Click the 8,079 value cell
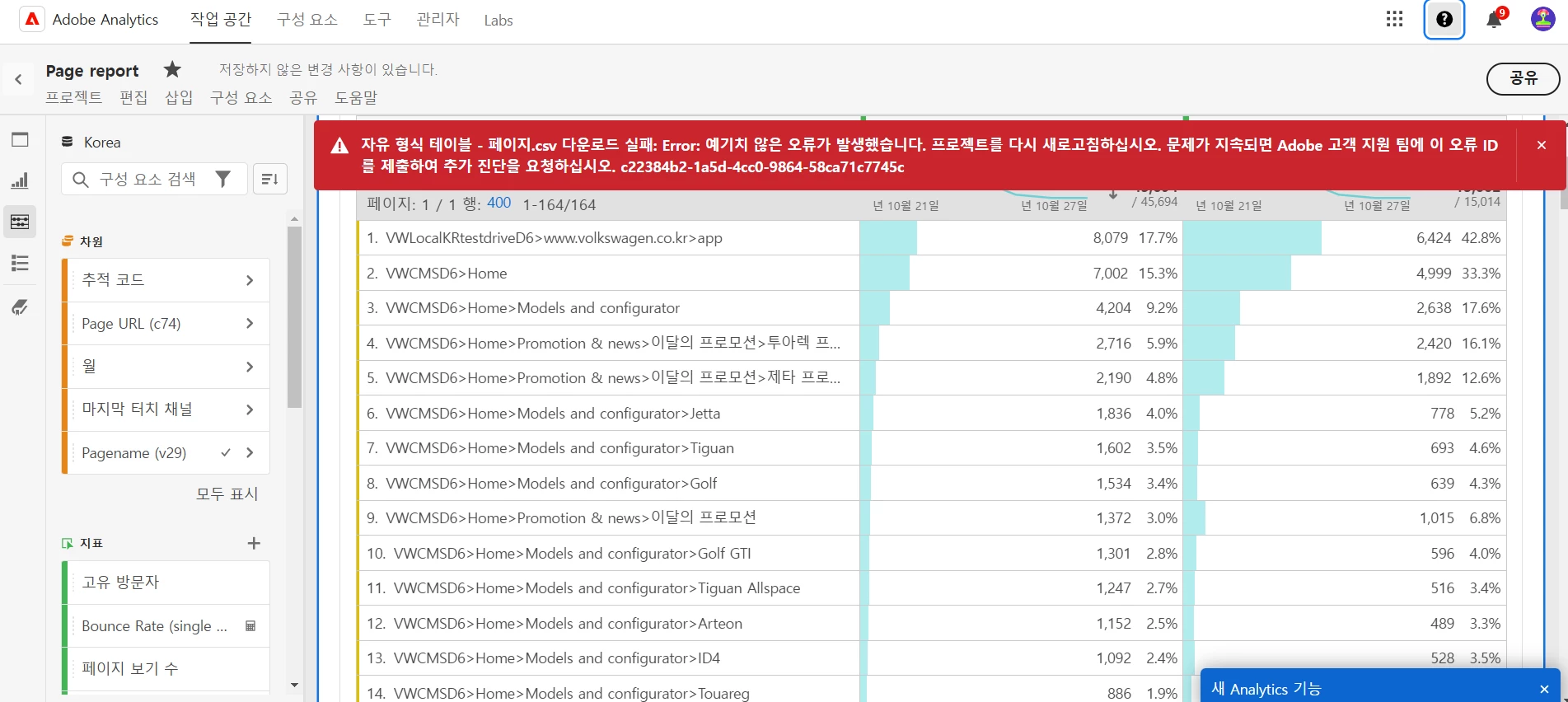 1021,238
